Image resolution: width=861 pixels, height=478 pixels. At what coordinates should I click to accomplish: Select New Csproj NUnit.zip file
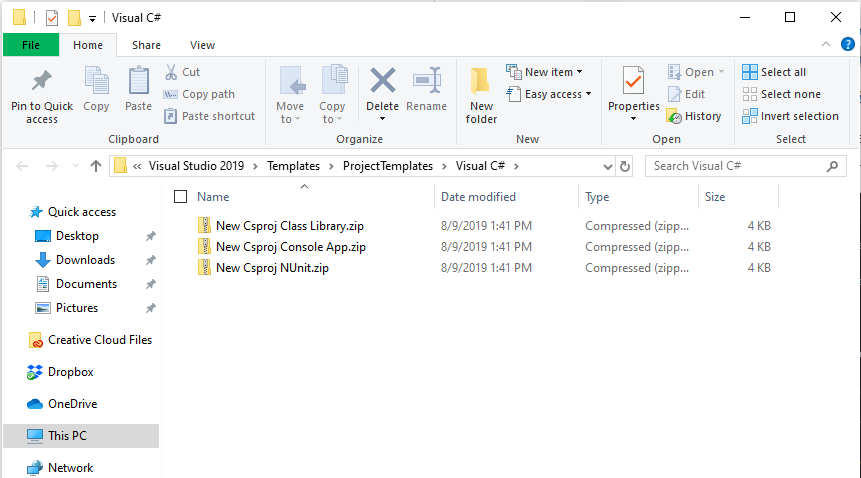(272, 268)
